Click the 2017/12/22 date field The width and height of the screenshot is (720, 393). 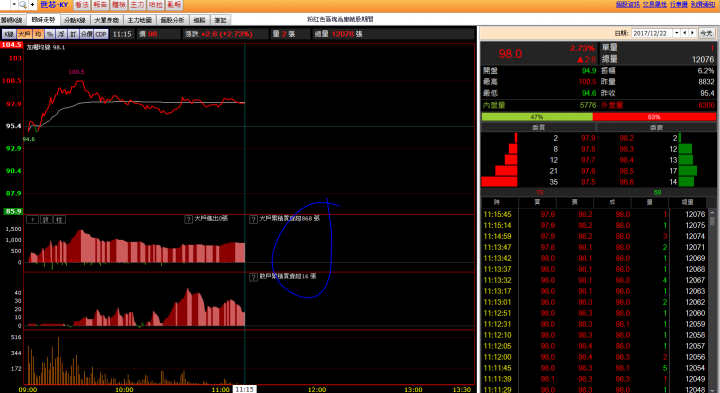[652, 33]
